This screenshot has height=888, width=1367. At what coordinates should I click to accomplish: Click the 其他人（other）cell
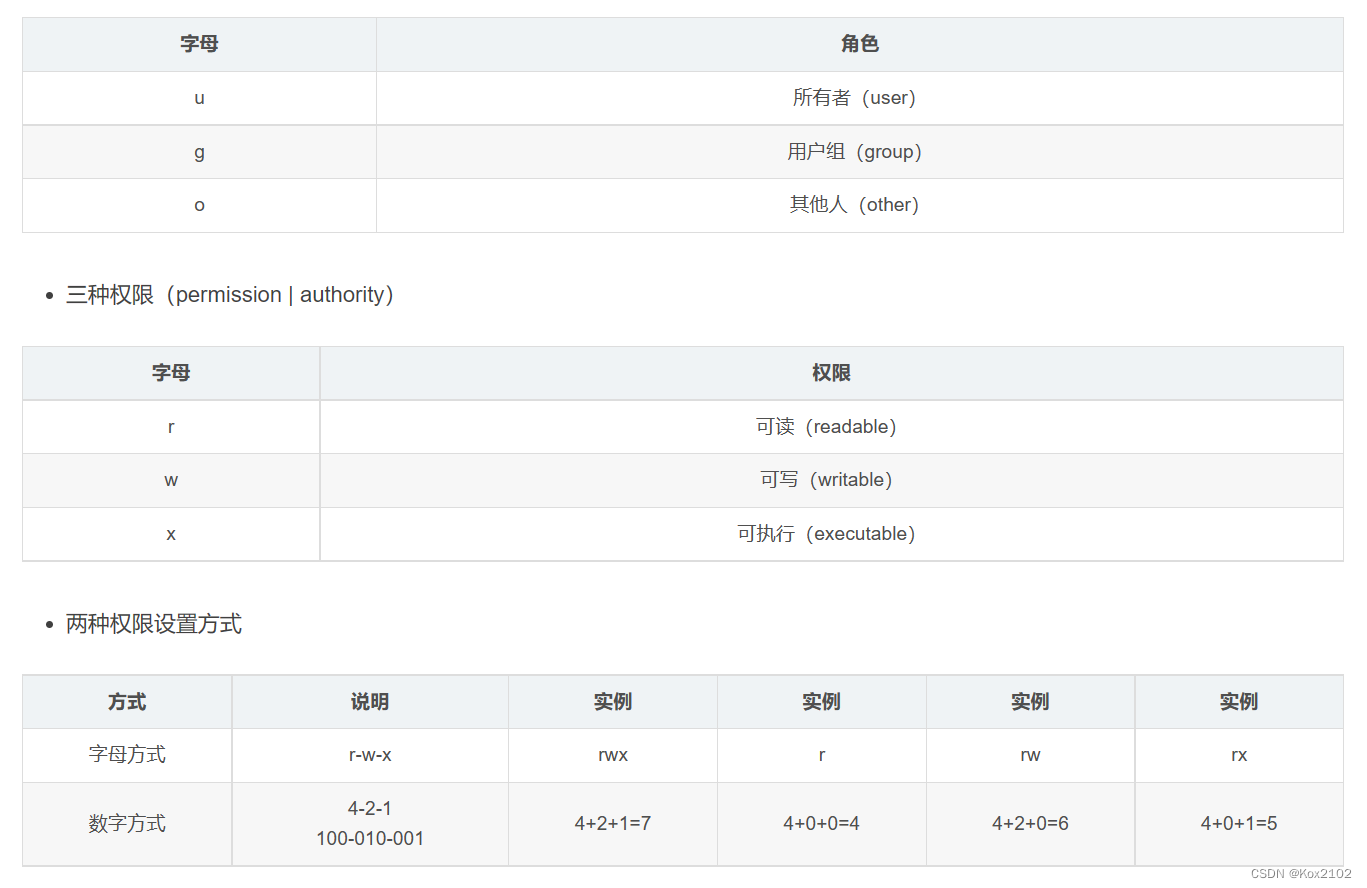[x=860, y=205]
